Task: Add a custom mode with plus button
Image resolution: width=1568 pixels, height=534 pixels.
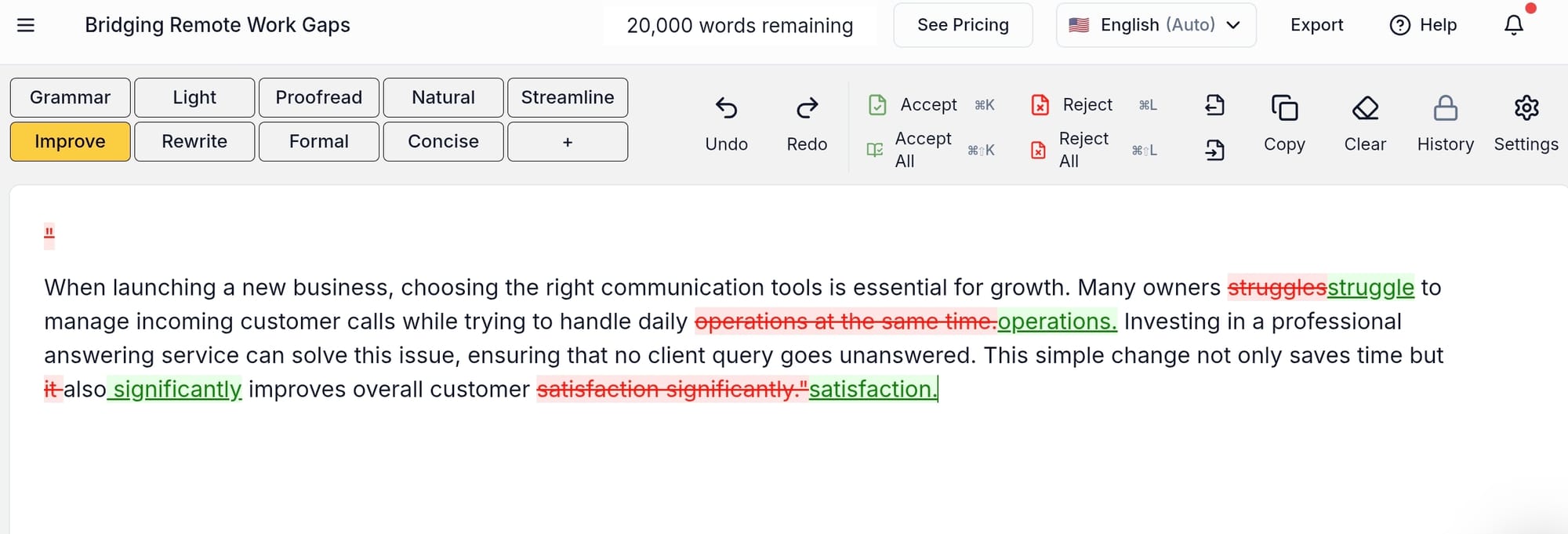Action: pyautogui.click(x=568, y=141)
